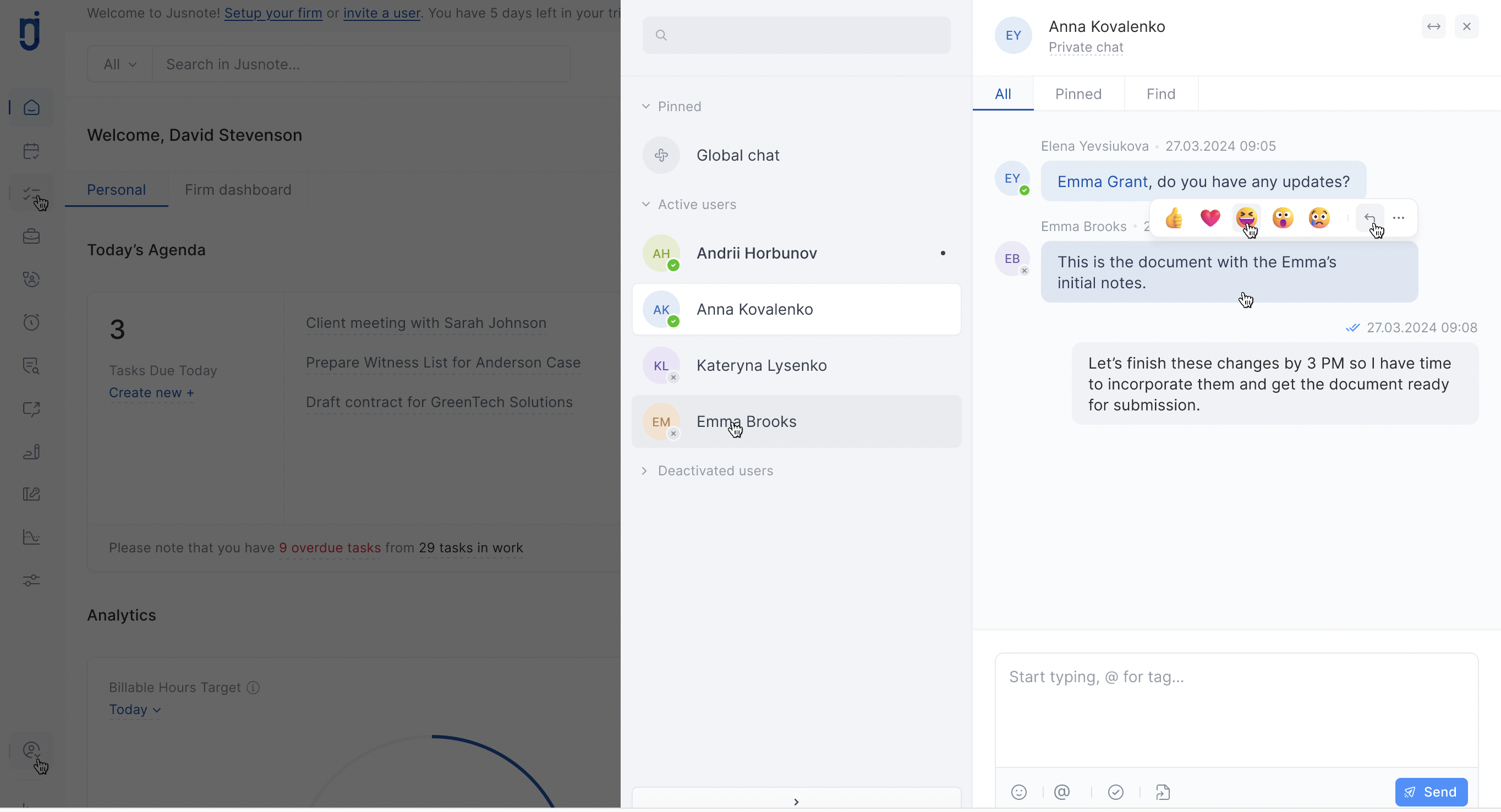The image size is (1501, 812).
Task: Click the Emma Grant mention link
Action: point(1102,182)
